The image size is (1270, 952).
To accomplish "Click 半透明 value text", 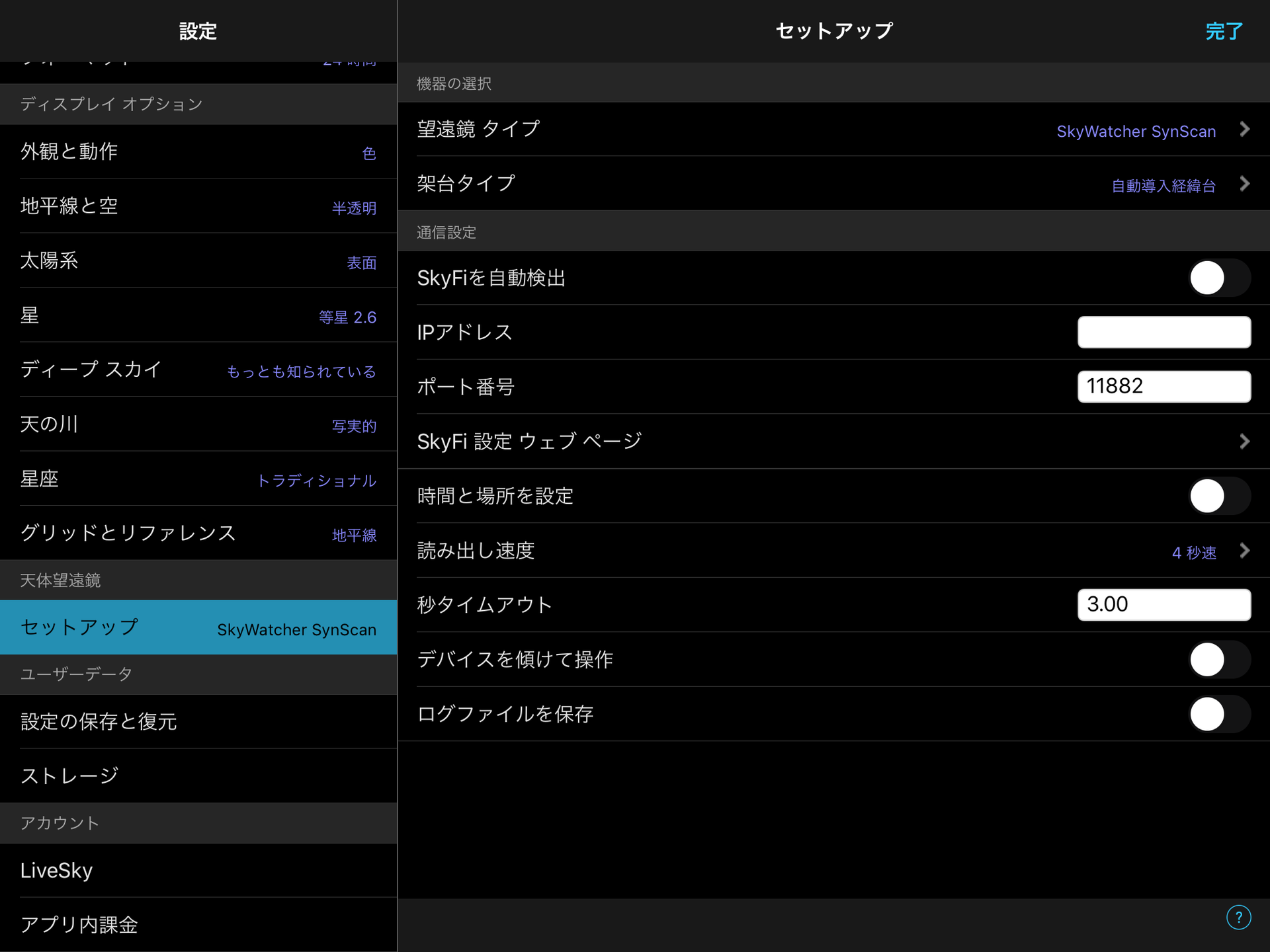I will point(354,208).
